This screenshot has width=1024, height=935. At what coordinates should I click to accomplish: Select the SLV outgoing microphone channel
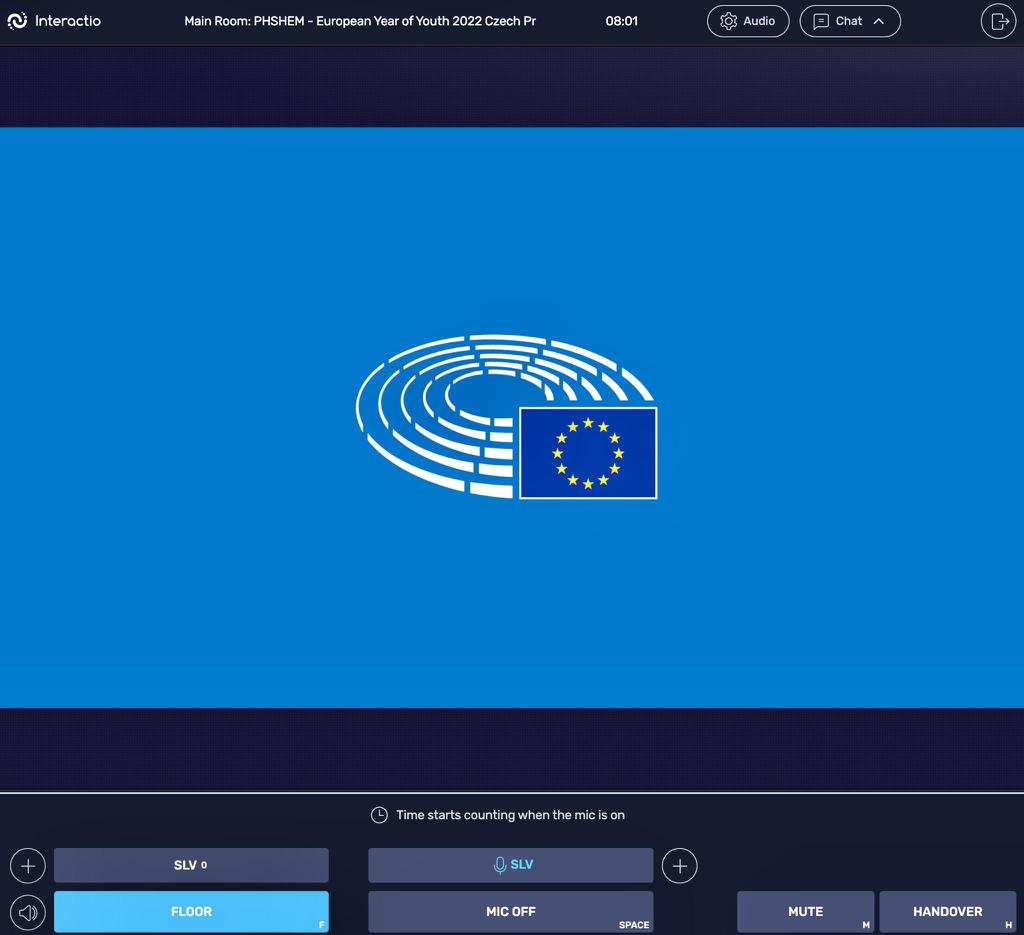pyautogui.click(x=511, y=865)
